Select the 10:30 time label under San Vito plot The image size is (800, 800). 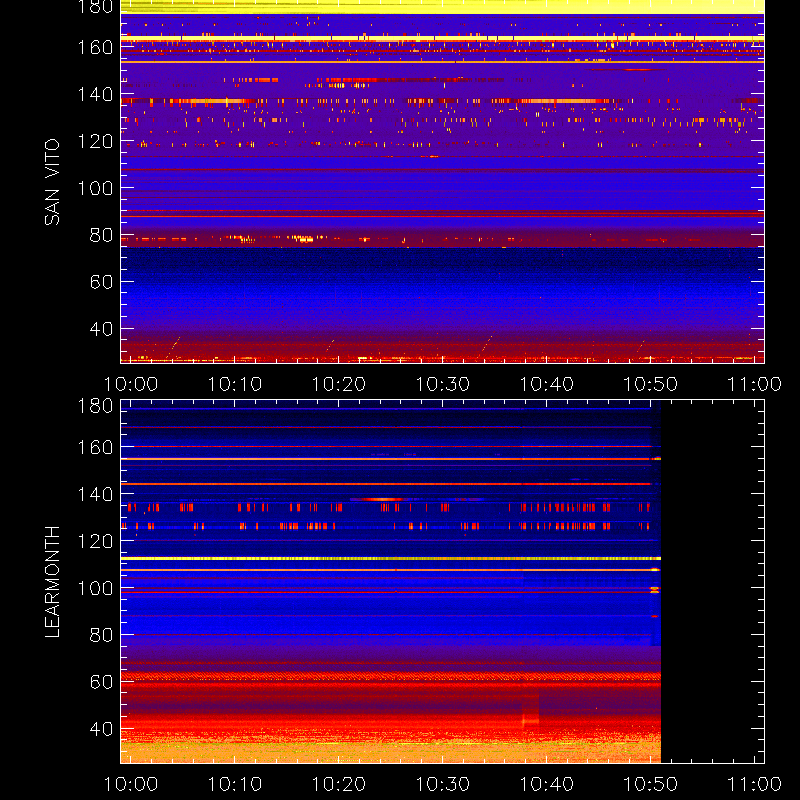click(443, 384)
